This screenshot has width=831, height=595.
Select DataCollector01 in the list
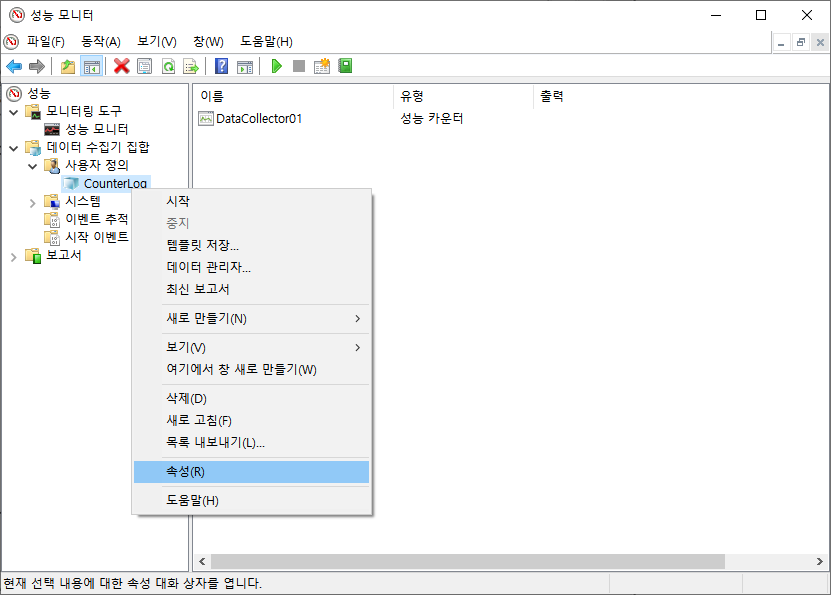(x=259, y=119)
